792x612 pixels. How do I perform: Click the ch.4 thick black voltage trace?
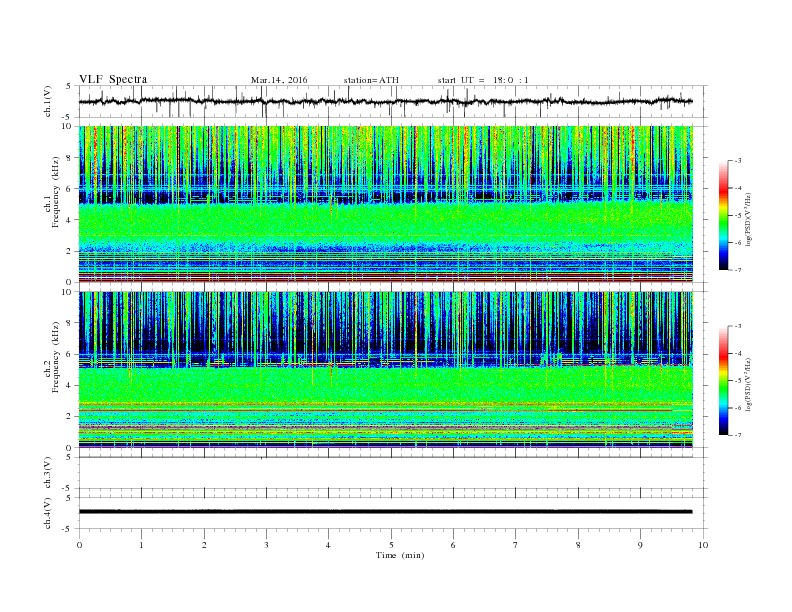click(386, 512)
